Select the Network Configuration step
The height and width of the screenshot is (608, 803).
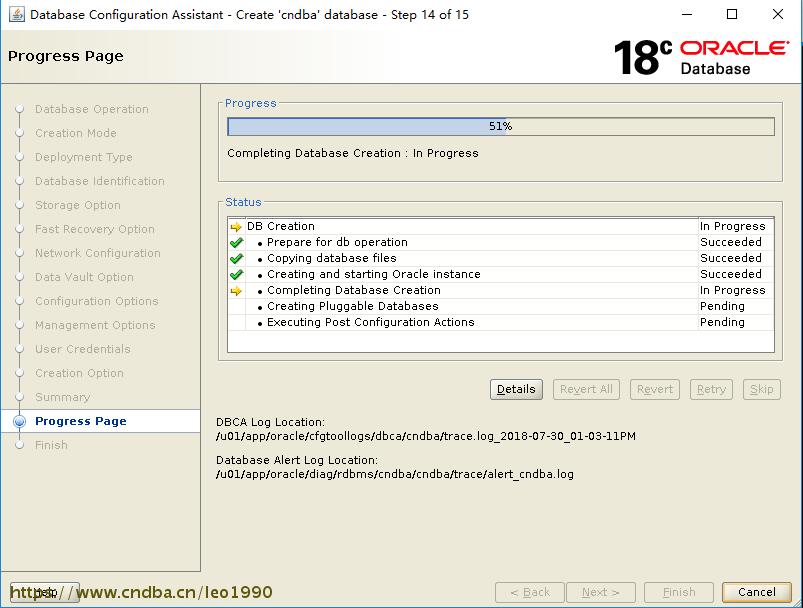coord(98,253)
